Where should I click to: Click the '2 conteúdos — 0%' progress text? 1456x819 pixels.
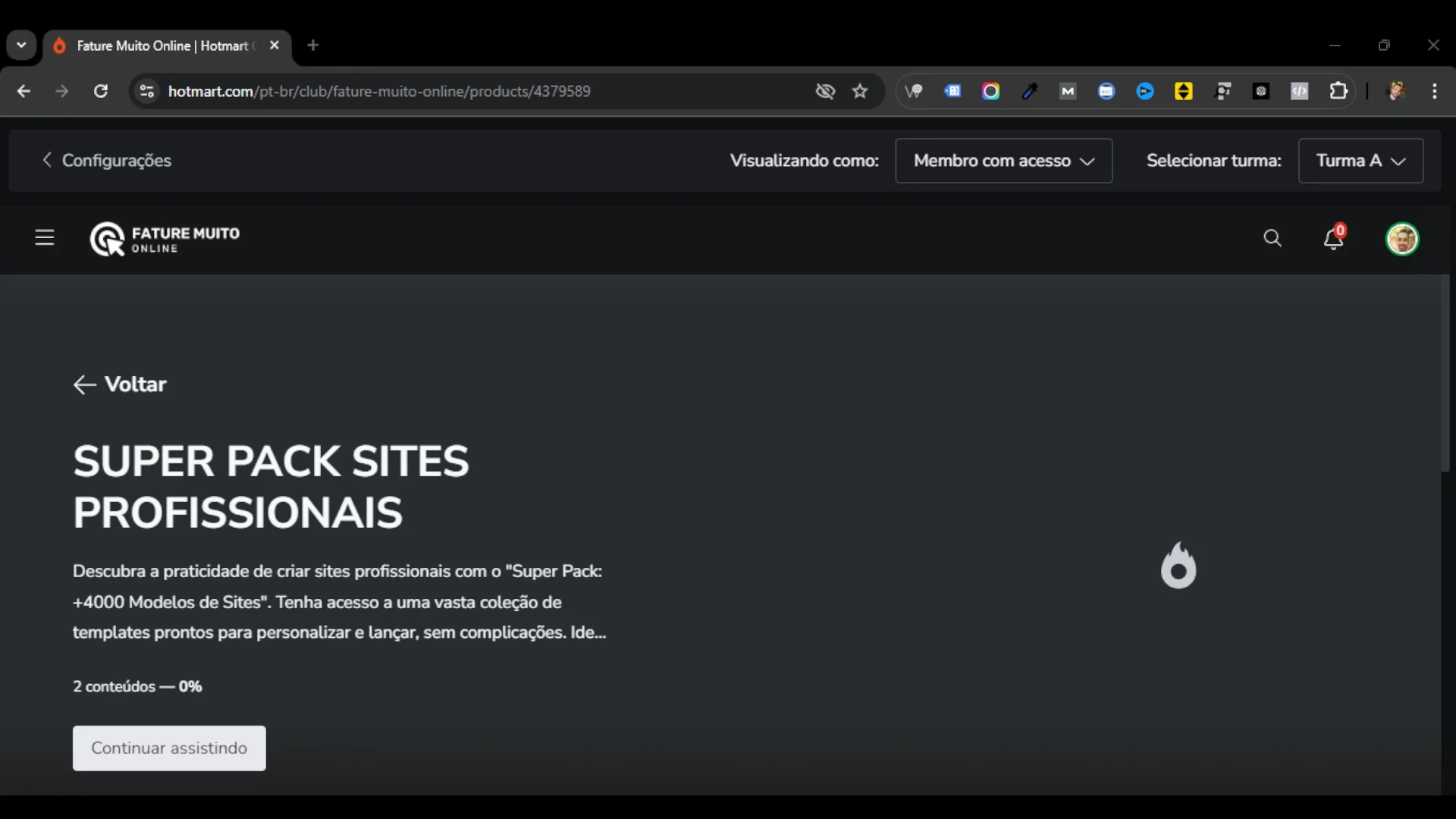(137, 686)
